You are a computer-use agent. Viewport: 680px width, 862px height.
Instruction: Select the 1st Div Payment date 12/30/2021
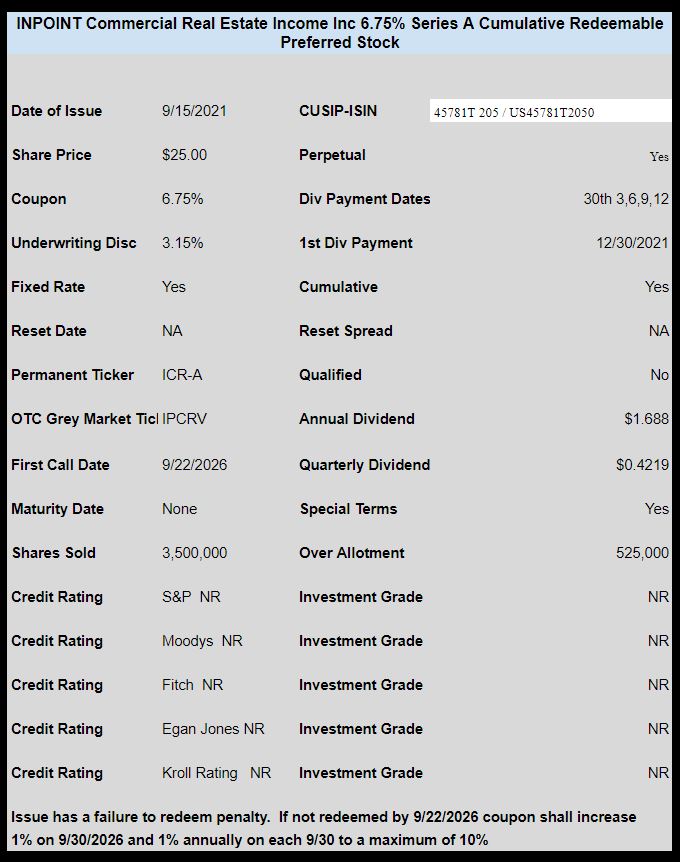coord(633,243)
